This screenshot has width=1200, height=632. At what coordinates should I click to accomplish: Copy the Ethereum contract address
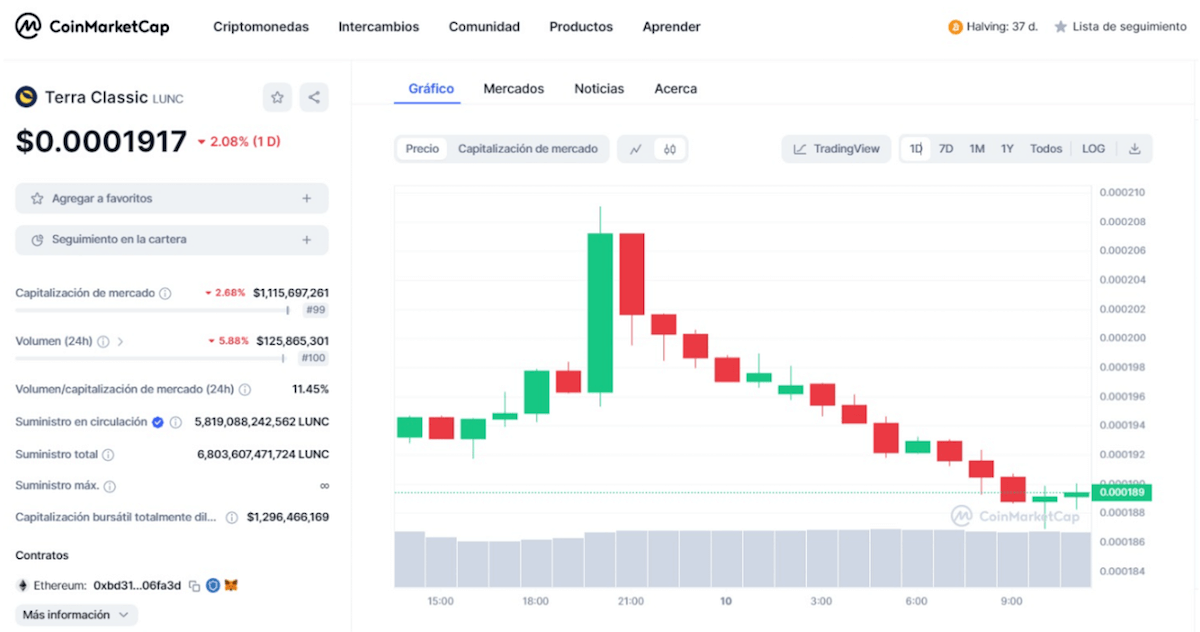pos(194,586)
